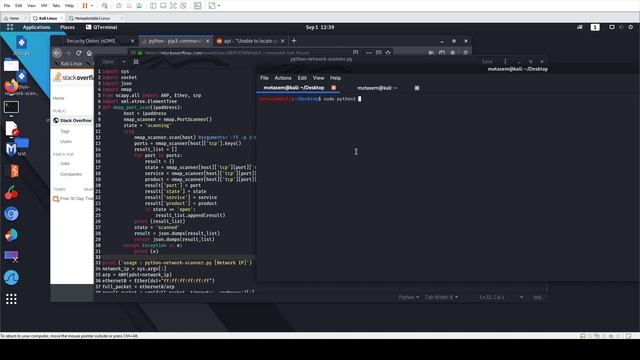The width and height of the screenshot is (640, 360).
Task: Go to Firefox home page icon
Action: [x=89, y=53]
